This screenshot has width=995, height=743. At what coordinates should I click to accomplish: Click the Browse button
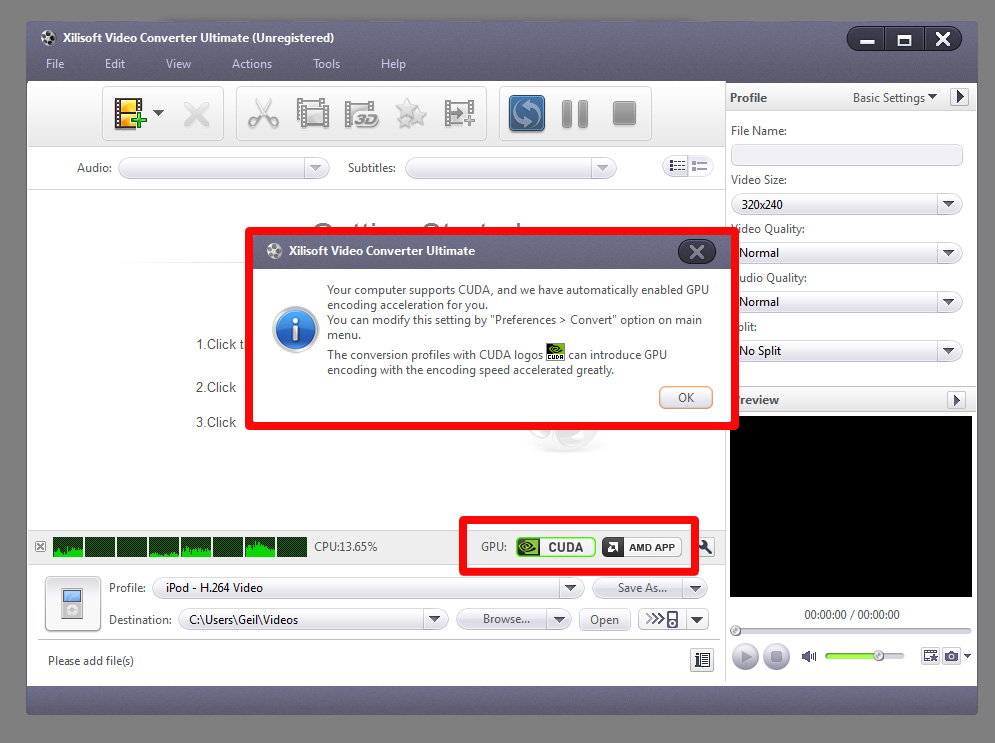point(502,619)
